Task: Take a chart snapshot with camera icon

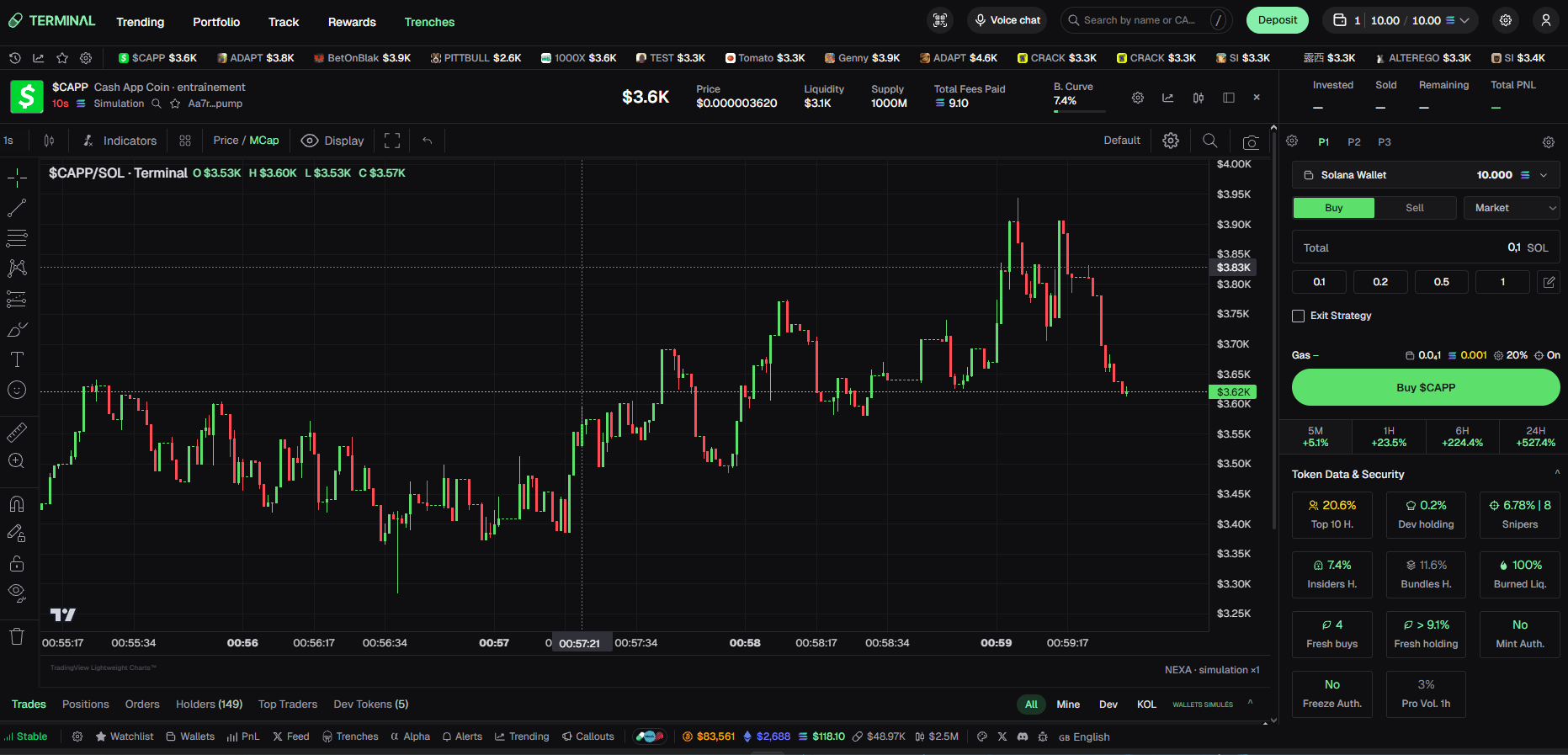Action: (1251, 141)
